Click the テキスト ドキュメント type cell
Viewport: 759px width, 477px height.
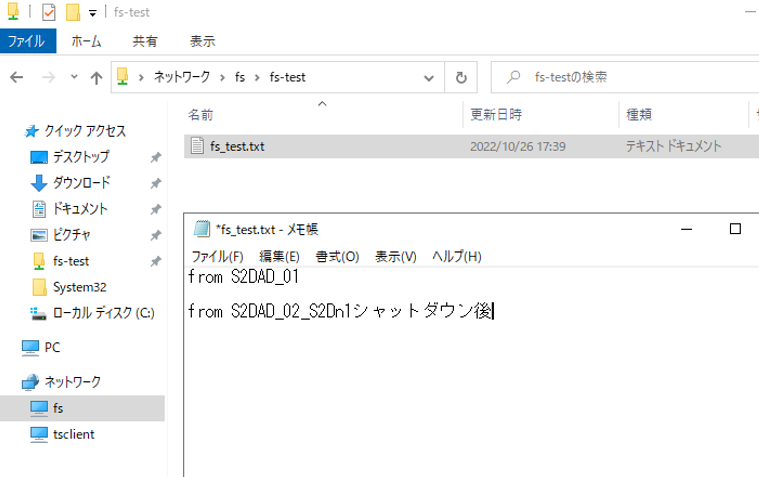(x=673, y=146)
